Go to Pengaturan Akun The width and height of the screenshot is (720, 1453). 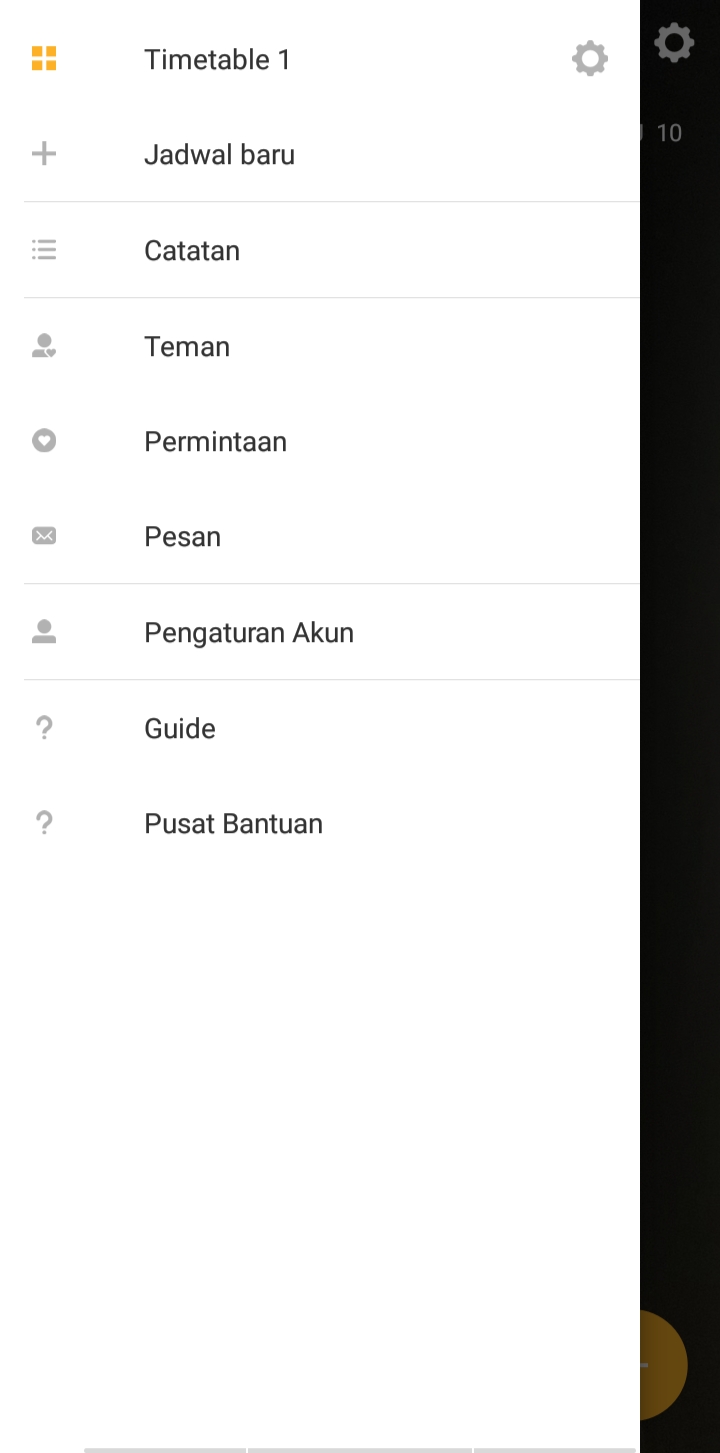(249, 633)
